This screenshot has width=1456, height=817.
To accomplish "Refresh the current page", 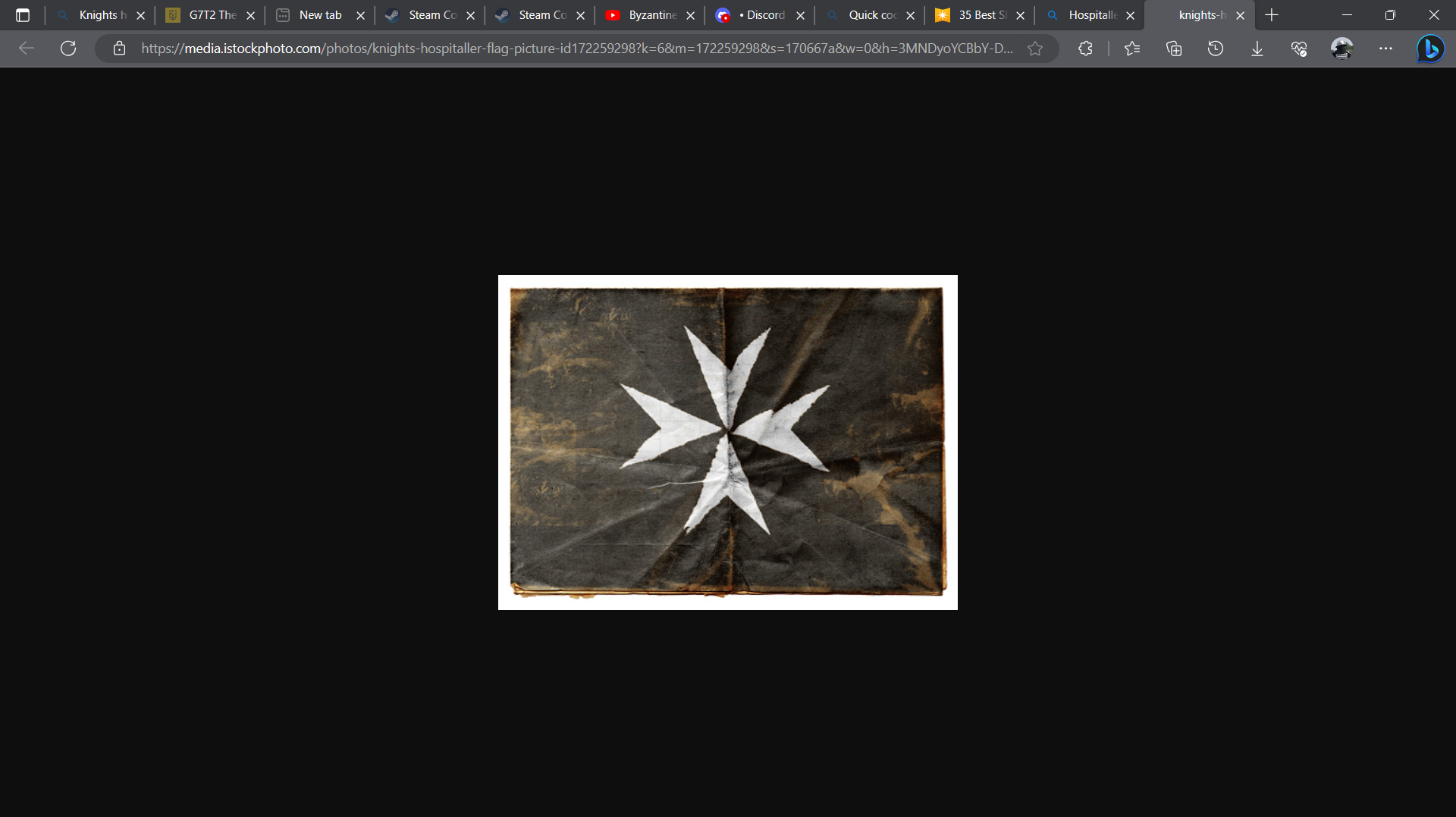I will (x=68, y=49).
